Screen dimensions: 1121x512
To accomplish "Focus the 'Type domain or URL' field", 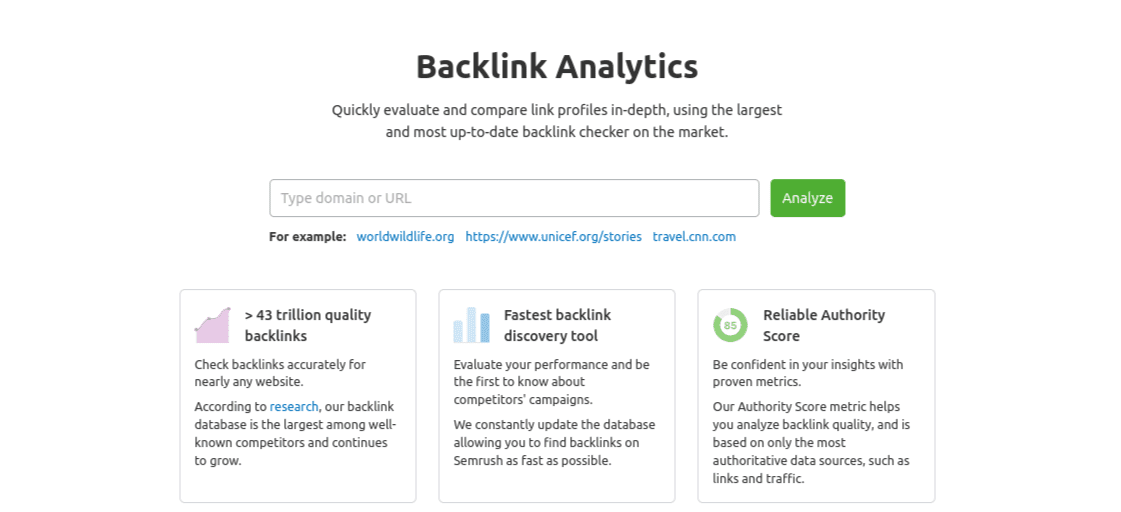I will (514, 198).
